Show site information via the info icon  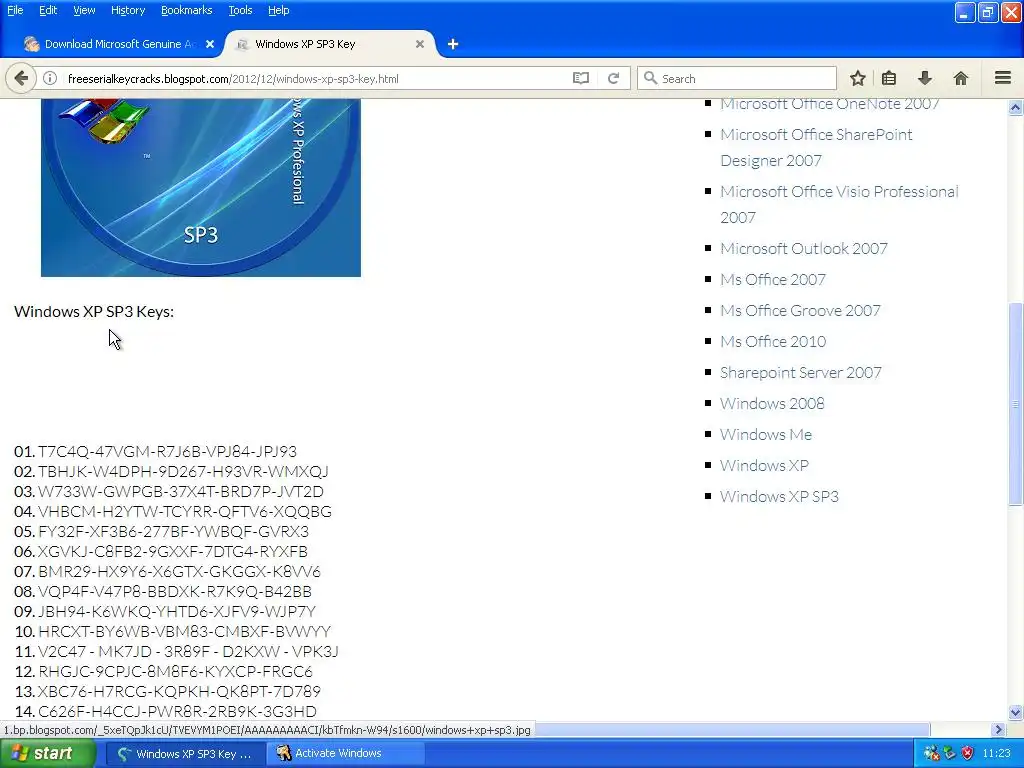[x=50, y=78]
